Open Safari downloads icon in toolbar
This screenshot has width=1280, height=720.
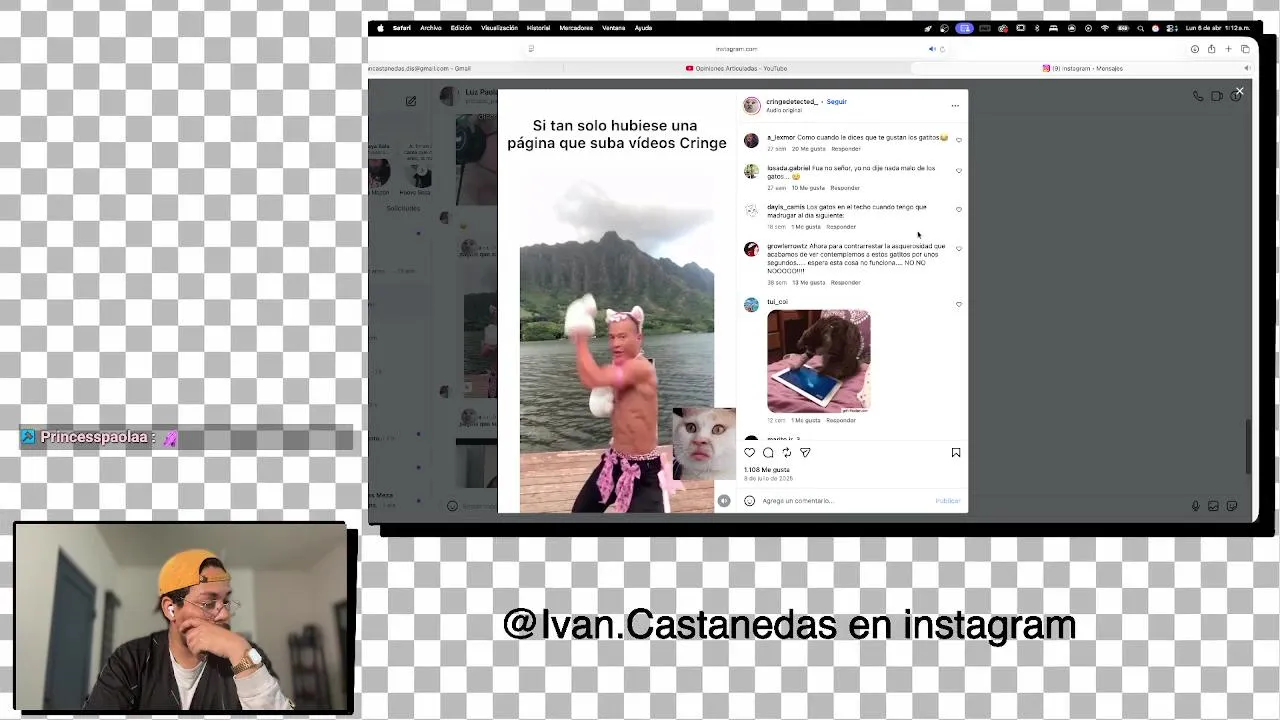point(1194,49)
